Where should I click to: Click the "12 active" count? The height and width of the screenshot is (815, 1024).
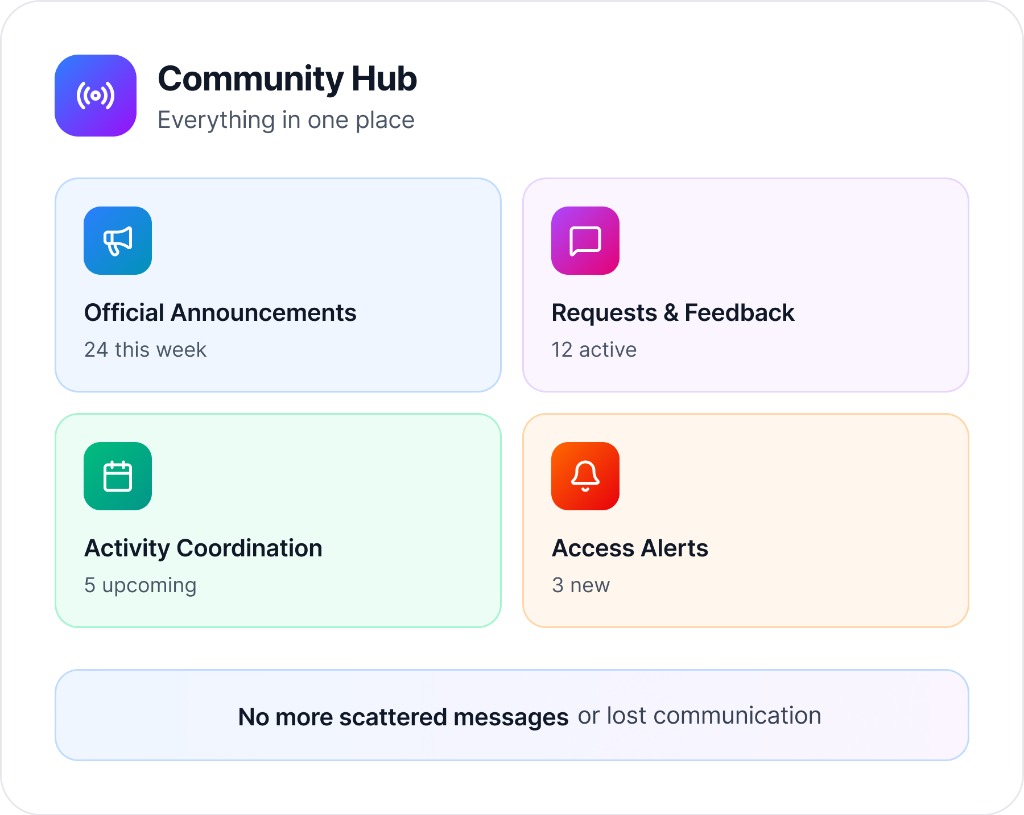pos(594,350)
